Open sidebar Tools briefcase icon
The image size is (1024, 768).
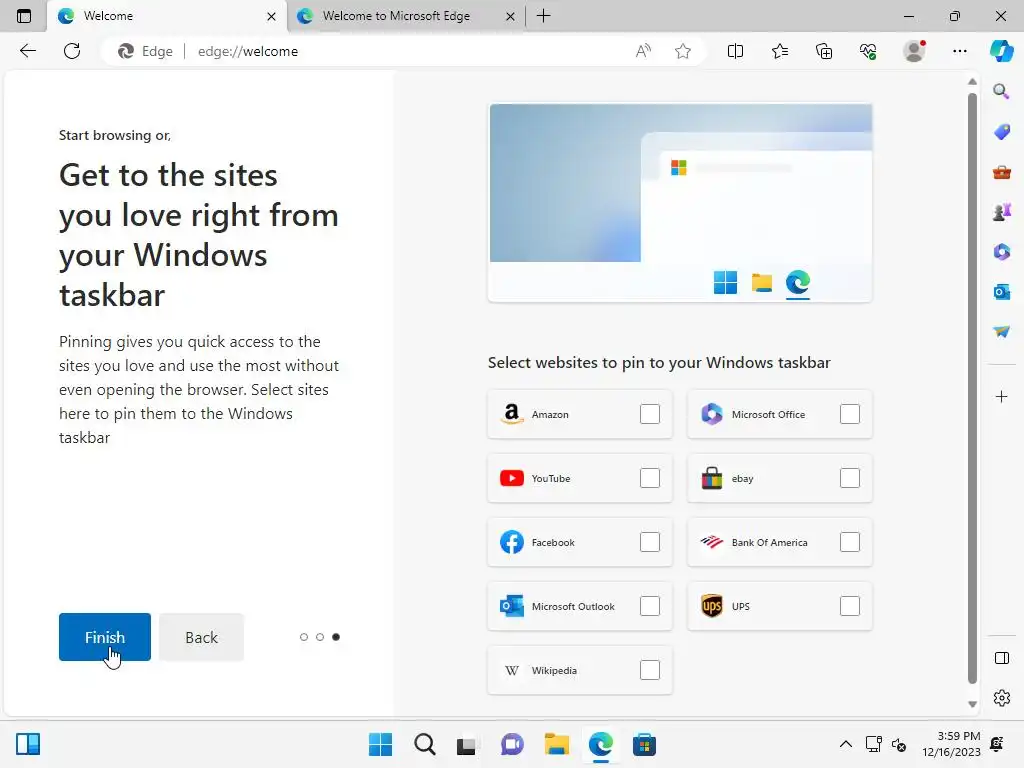pos(1001,172)
